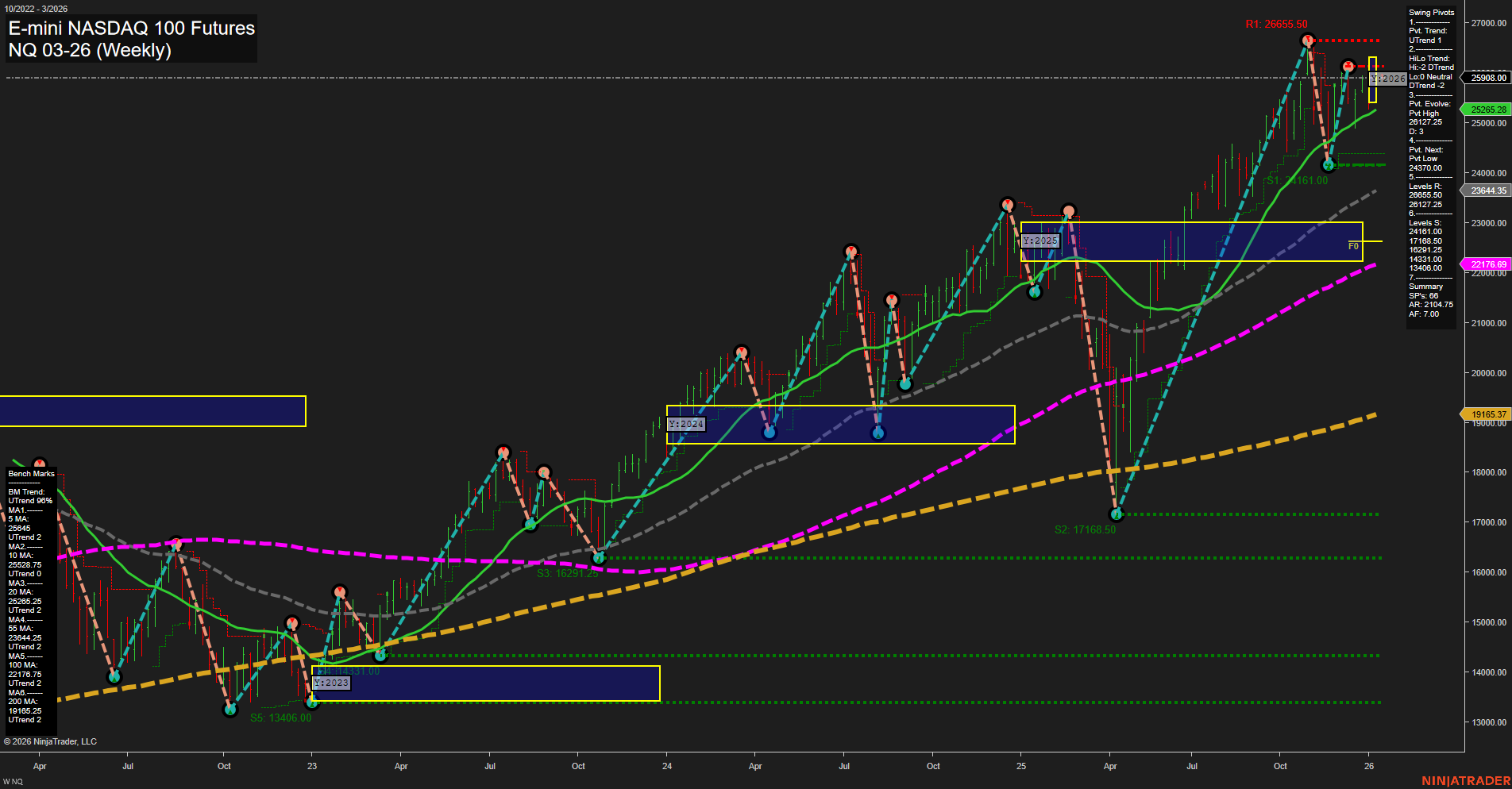The width and height of the screenshot is (1512, 789).
Task: Click the NQ 03-26 (Weekly) chart title
Action: click(90, 50)
